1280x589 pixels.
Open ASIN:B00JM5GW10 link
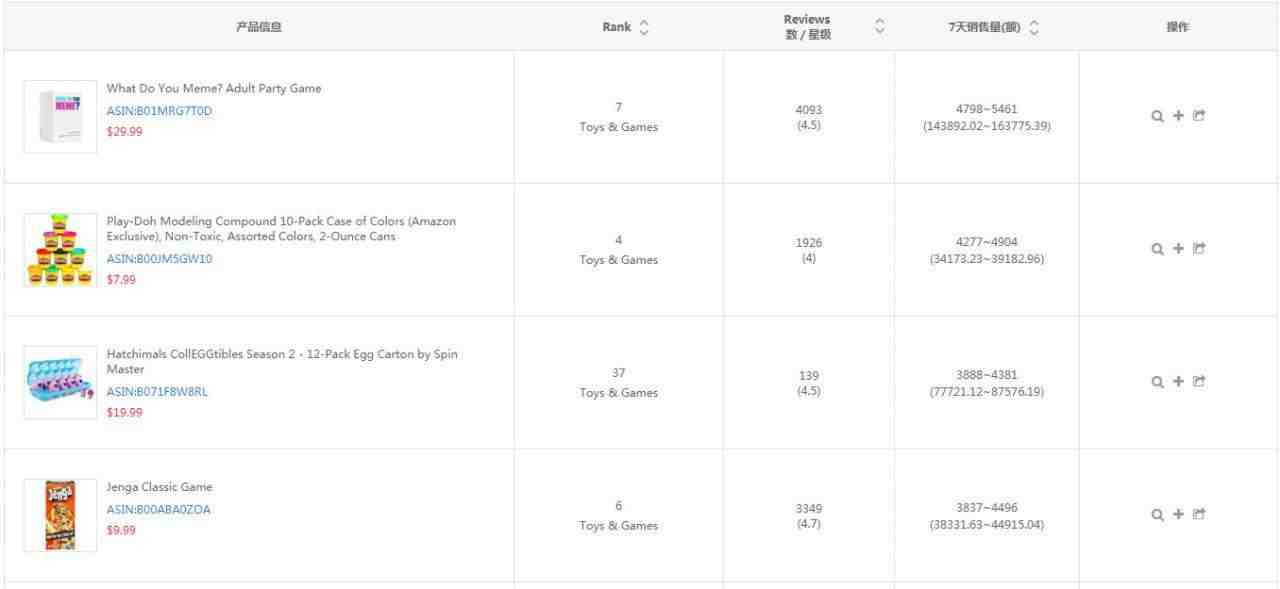tap(159, 259)
